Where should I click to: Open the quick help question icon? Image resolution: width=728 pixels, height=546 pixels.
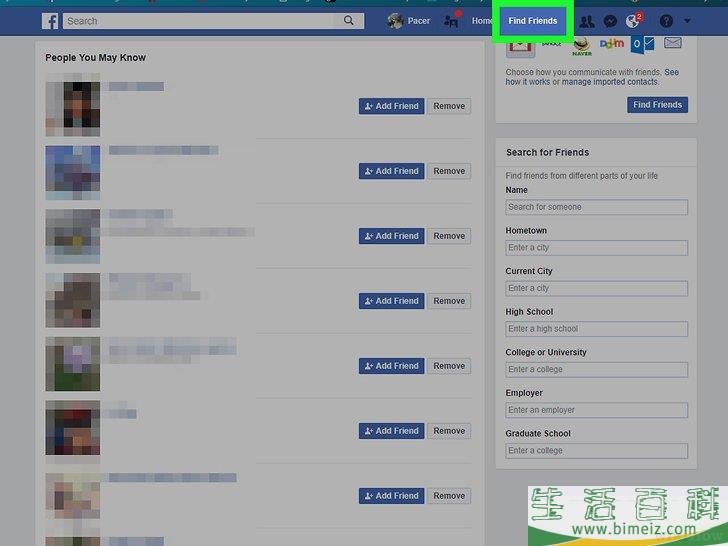666,21
